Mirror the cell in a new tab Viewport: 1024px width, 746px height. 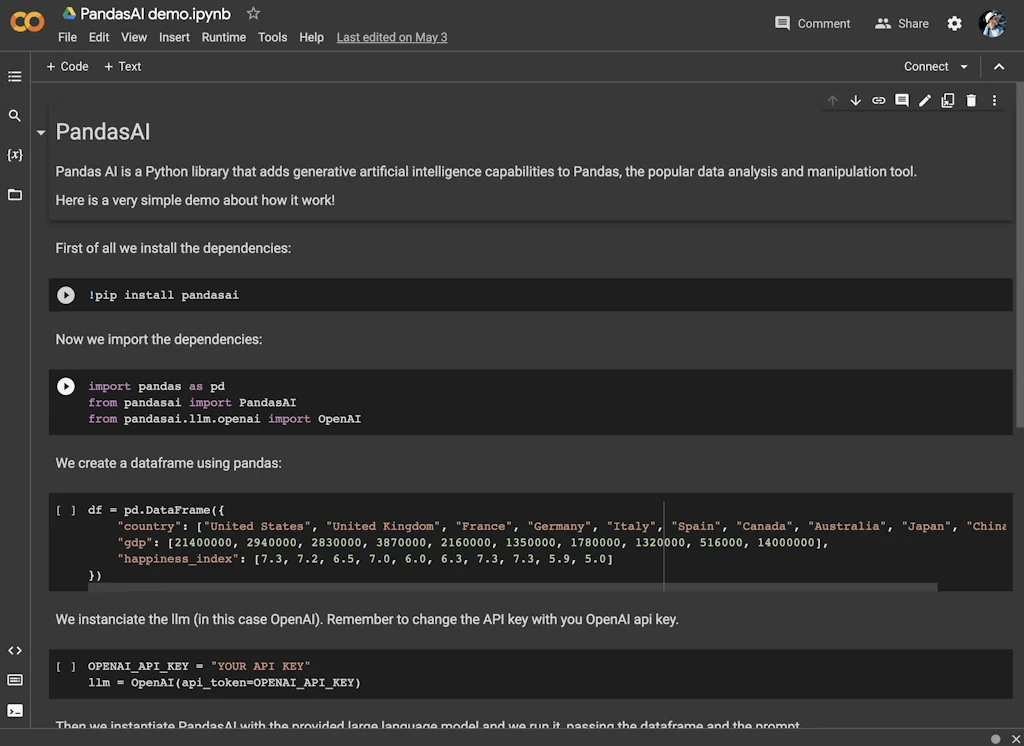tap(947, 100)
